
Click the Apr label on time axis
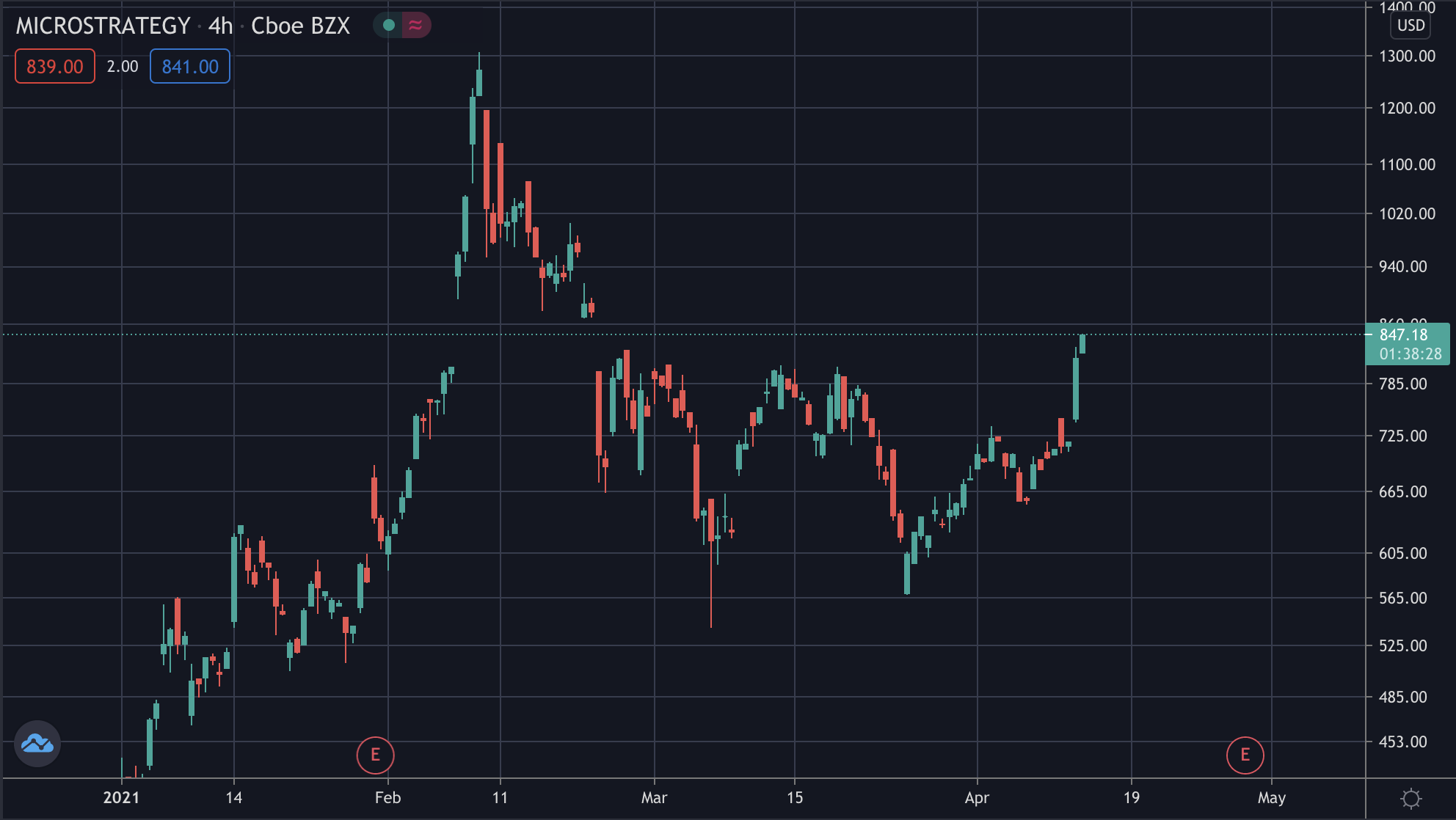click(x=977, y=798)
